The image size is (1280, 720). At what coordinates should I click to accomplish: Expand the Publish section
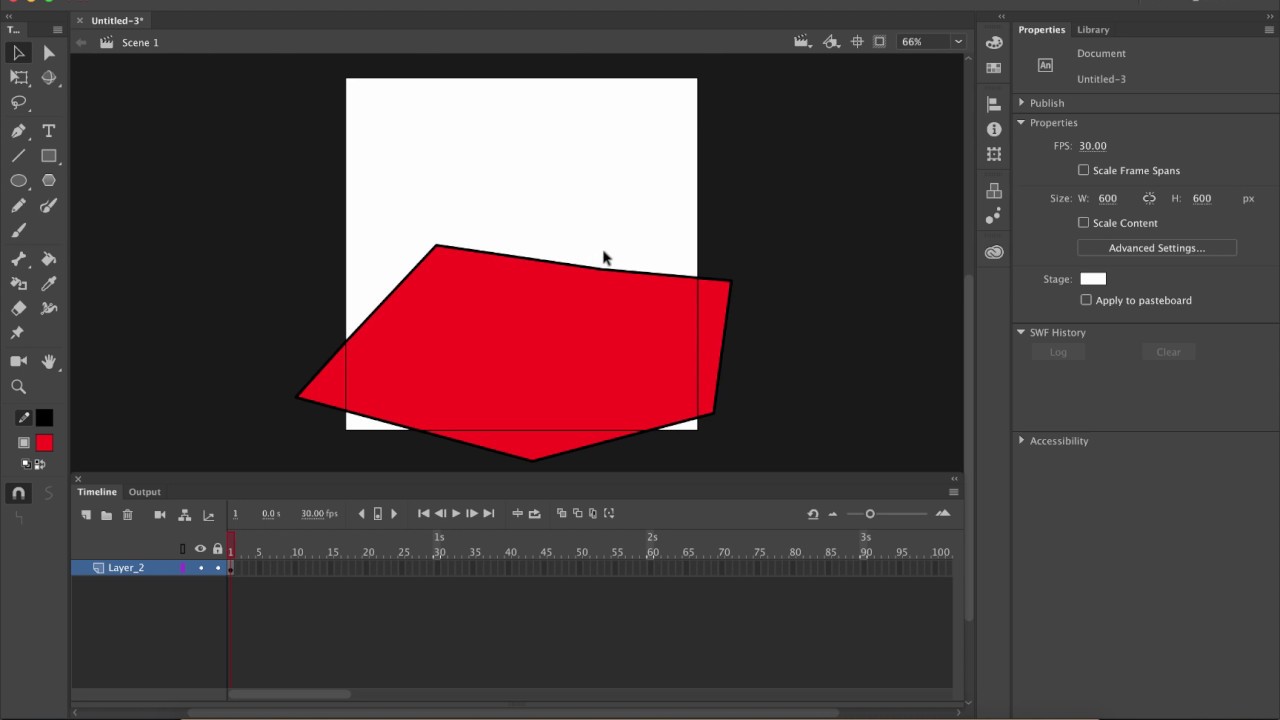(1022, 103)
